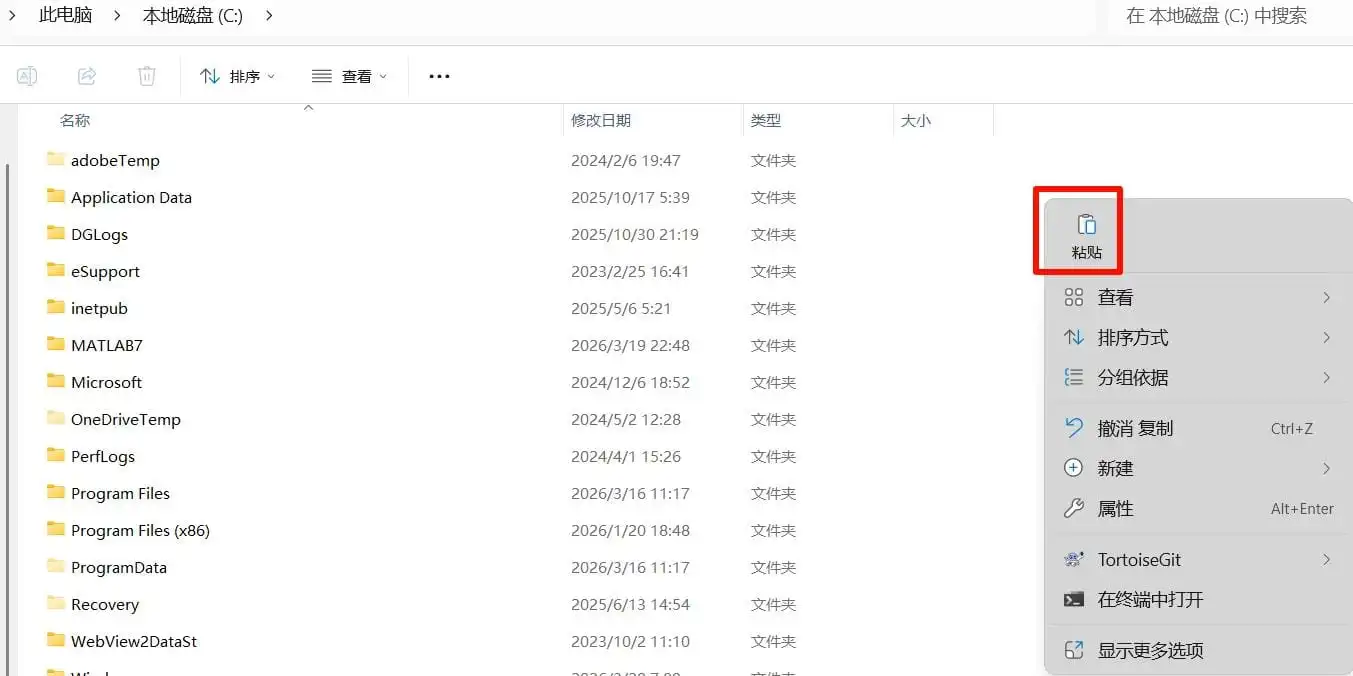Click the grid icon next to 查看 in the context menu
Viewport: 1353px width, 676px height.
pyautogui.click(x=1074, y=297)
